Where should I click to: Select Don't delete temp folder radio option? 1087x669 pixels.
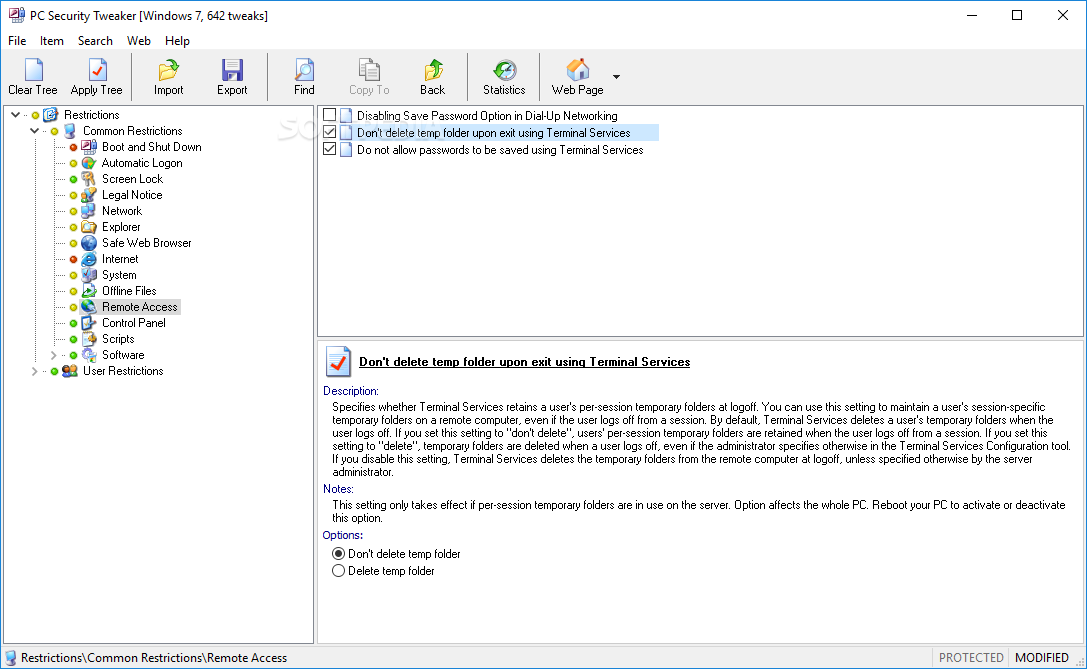[x=338, y=553]
